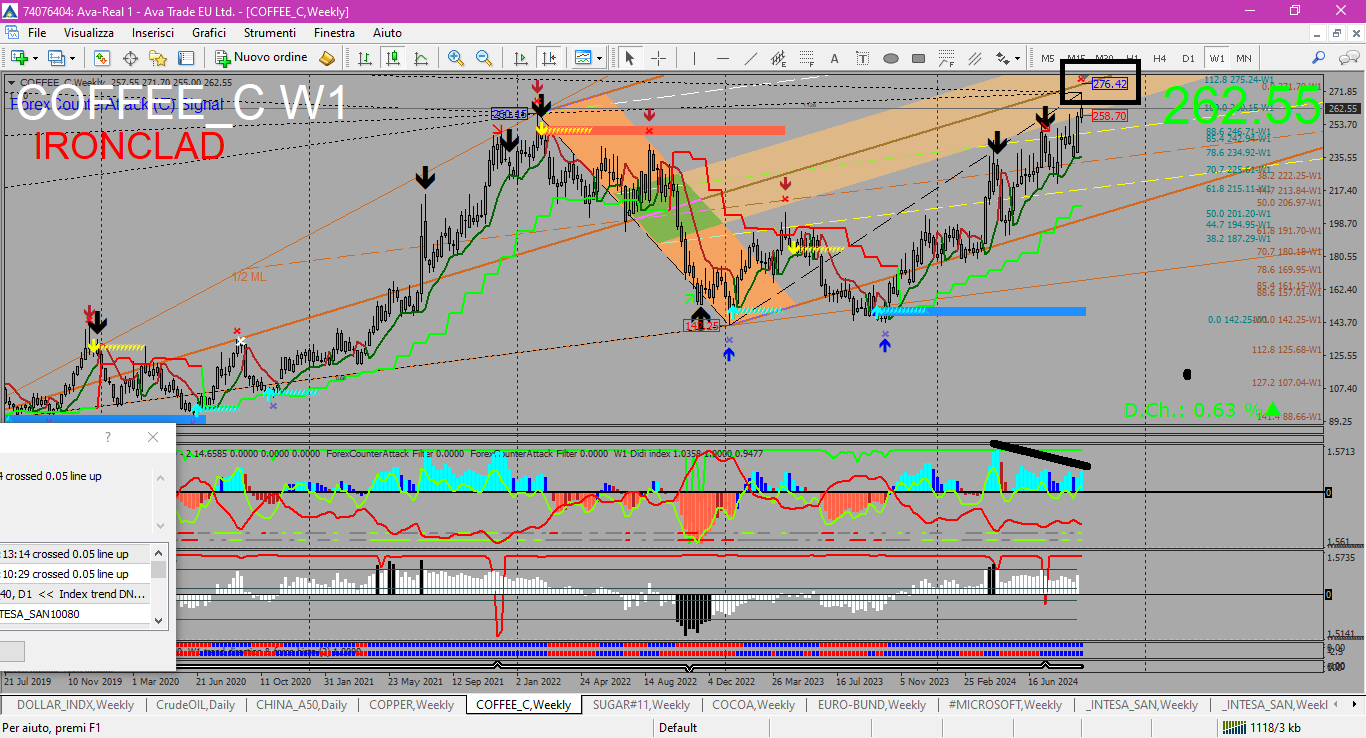Click the 1118/3 kb connection status
This screenshot has width=1366, height=738.
1261,727
